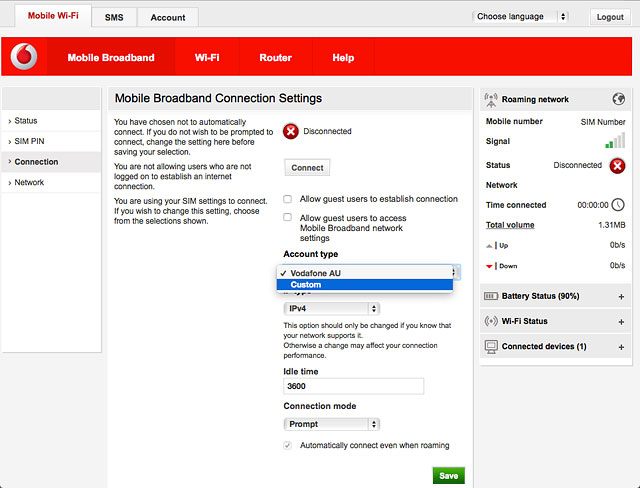Image resolution: width=640 pixels, height=488 pixels.
Task: Click the antenna icon beside Roaming network
Action: 490,99
